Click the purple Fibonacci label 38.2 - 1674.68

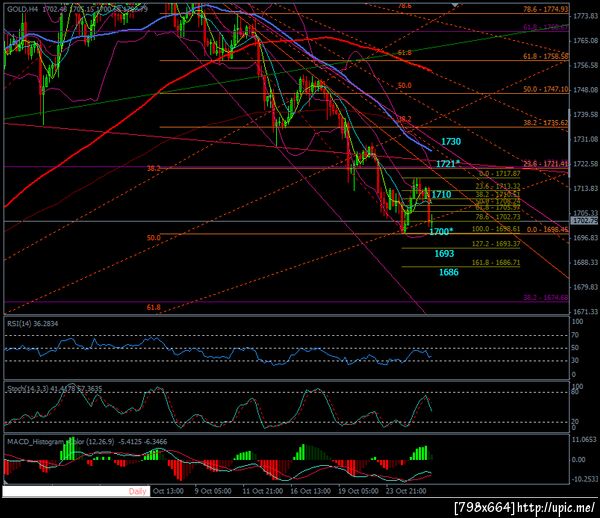tap(546, 297)
